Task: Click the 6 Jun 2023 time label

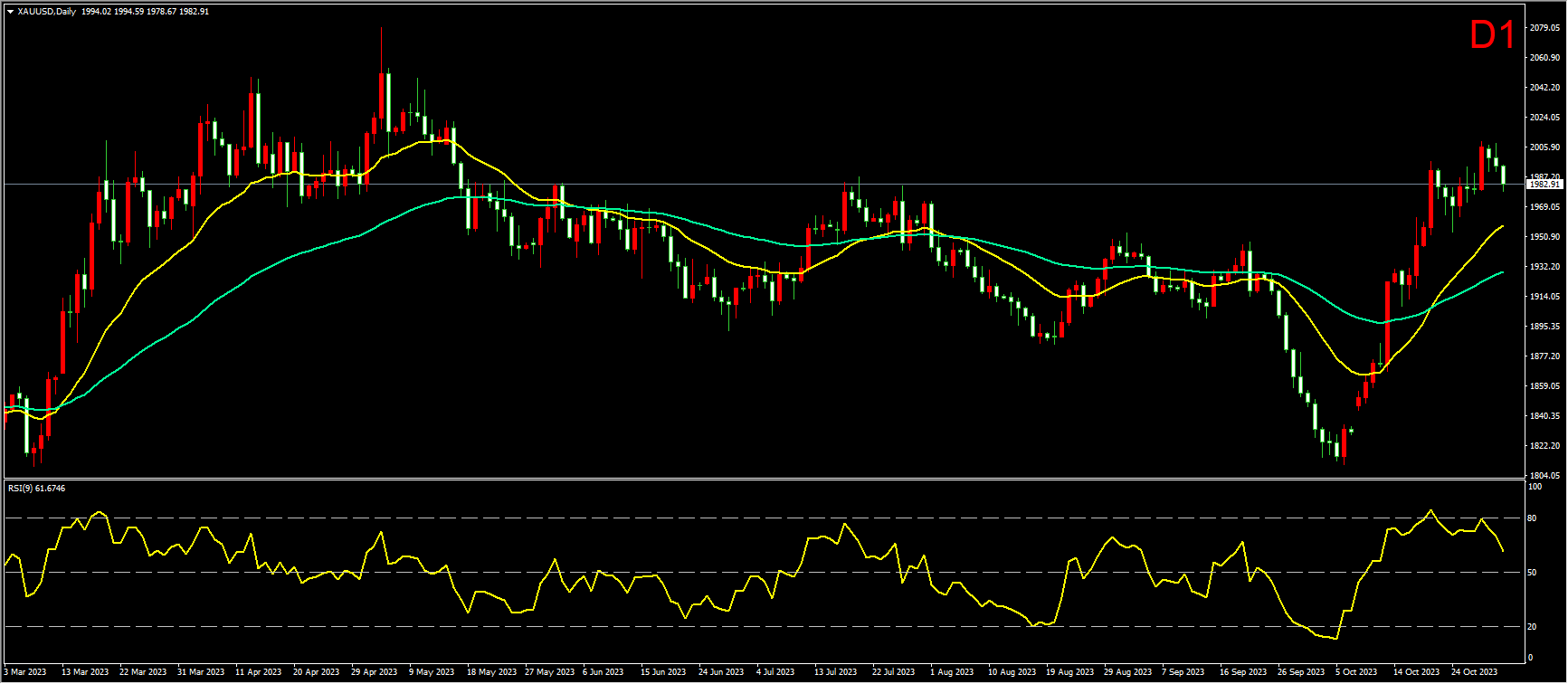Action: pyautogui.click(x=603, y=672)
